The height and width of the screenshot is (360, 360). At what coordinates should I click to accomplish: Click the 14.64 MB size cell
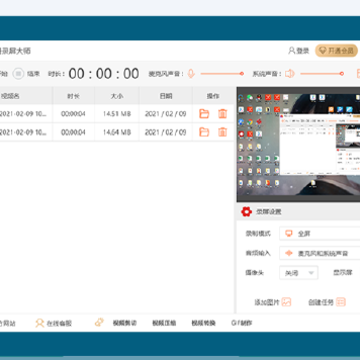tap(117, 132)
